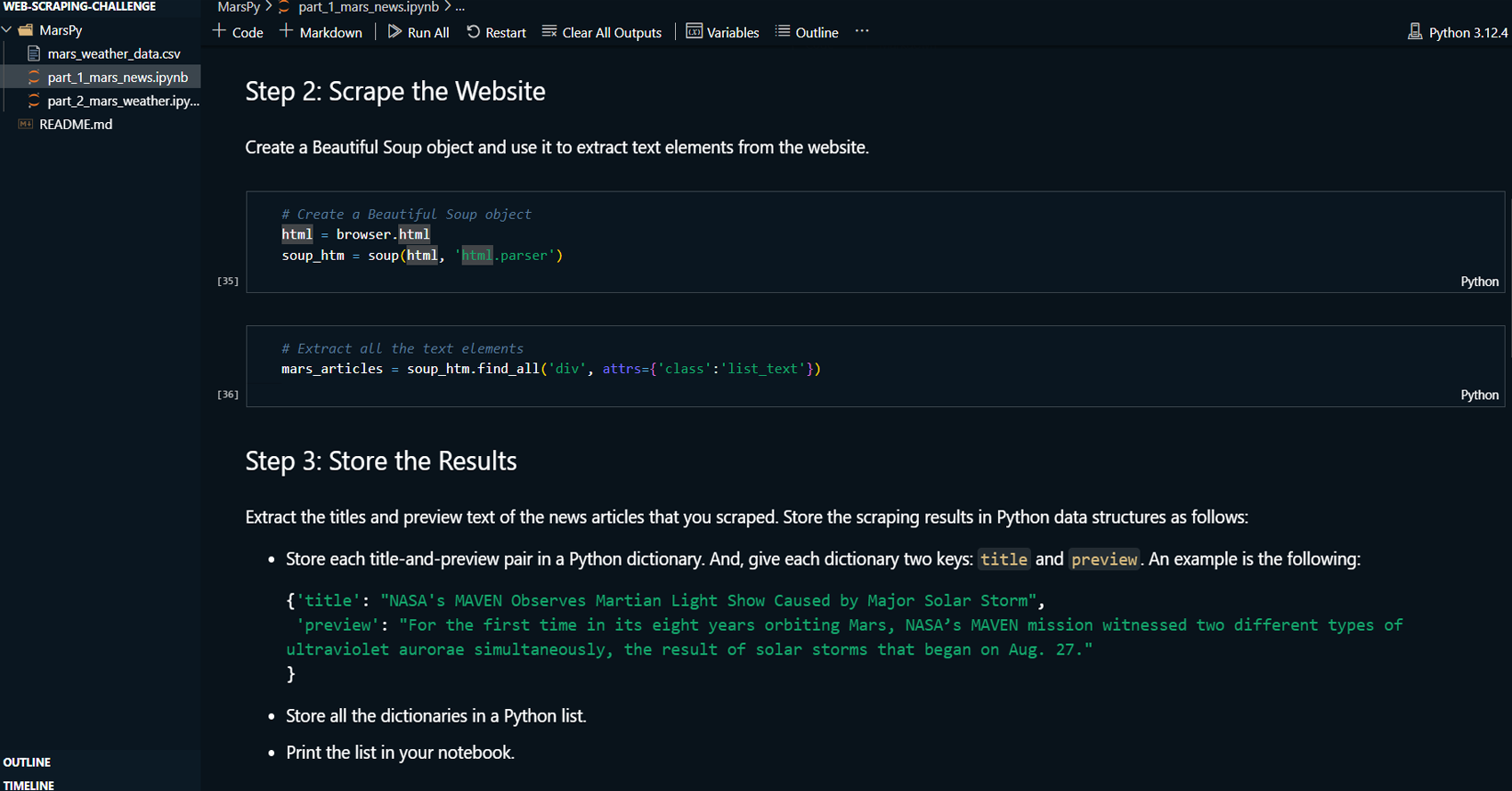Viewport: 1512px width, 791px height.
Task: Clear All Outputs of the notebook
Action: [x=602, y=32]
